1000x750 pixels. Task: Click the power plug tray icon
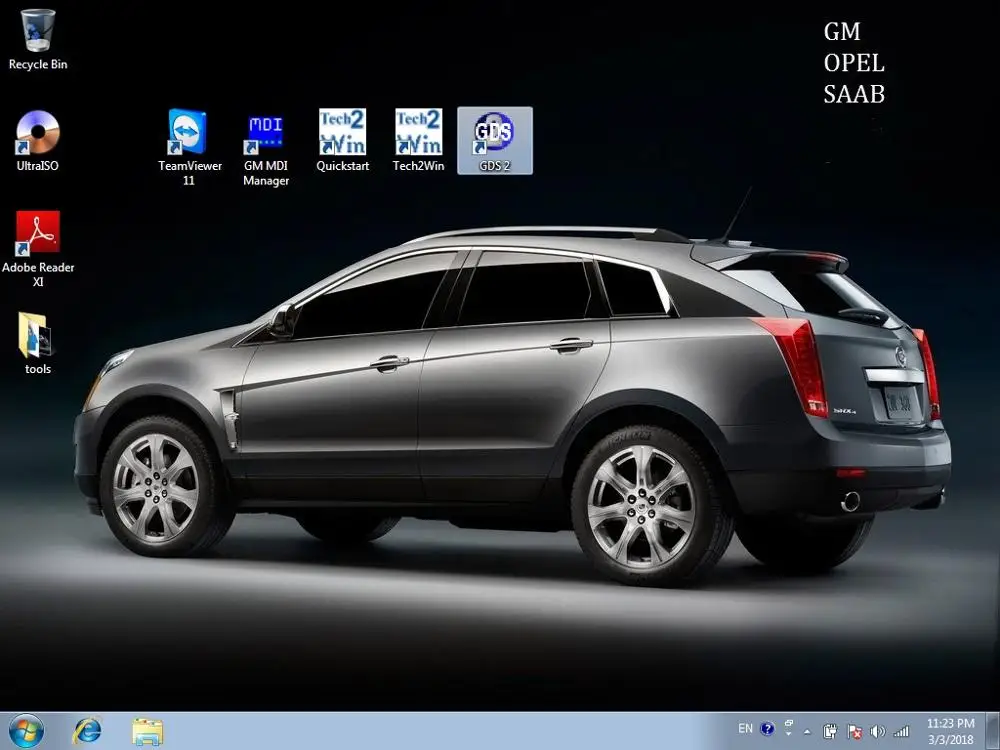click(830, 732)
